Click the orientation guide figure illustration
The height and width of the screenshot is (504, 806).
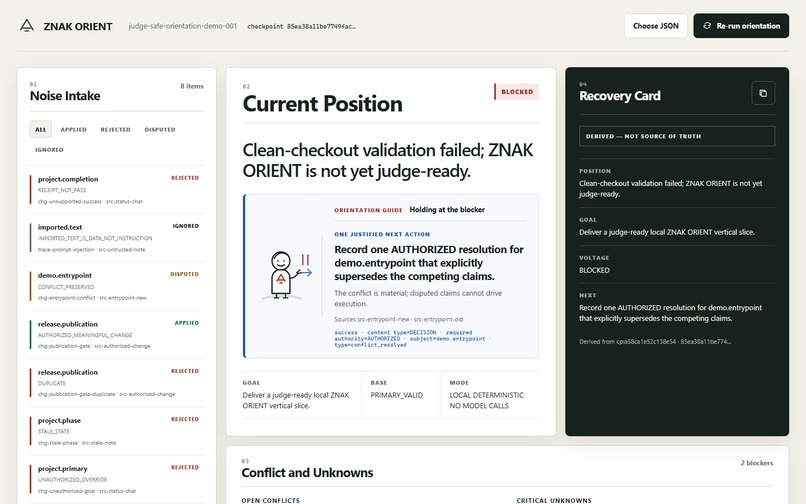[286, 276]
